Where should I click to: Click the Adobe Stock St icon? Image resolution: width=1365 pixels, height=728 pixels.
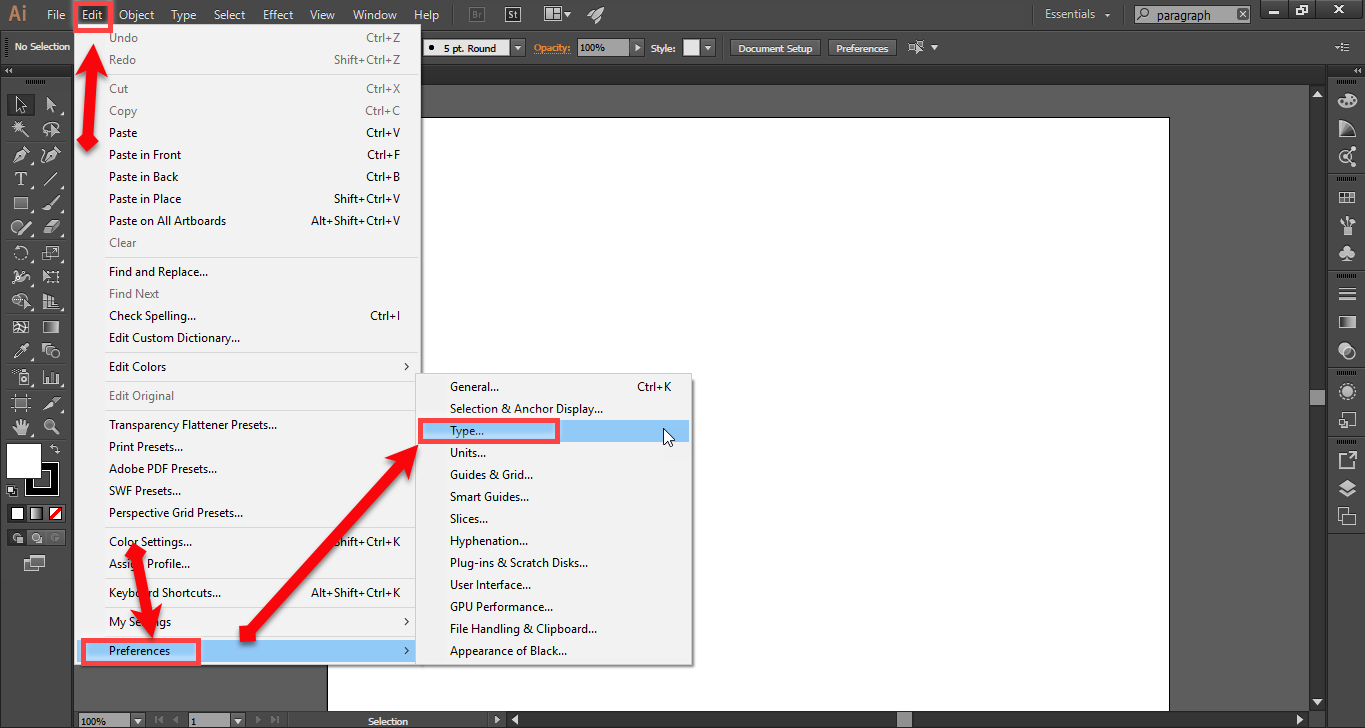(513, 15)
